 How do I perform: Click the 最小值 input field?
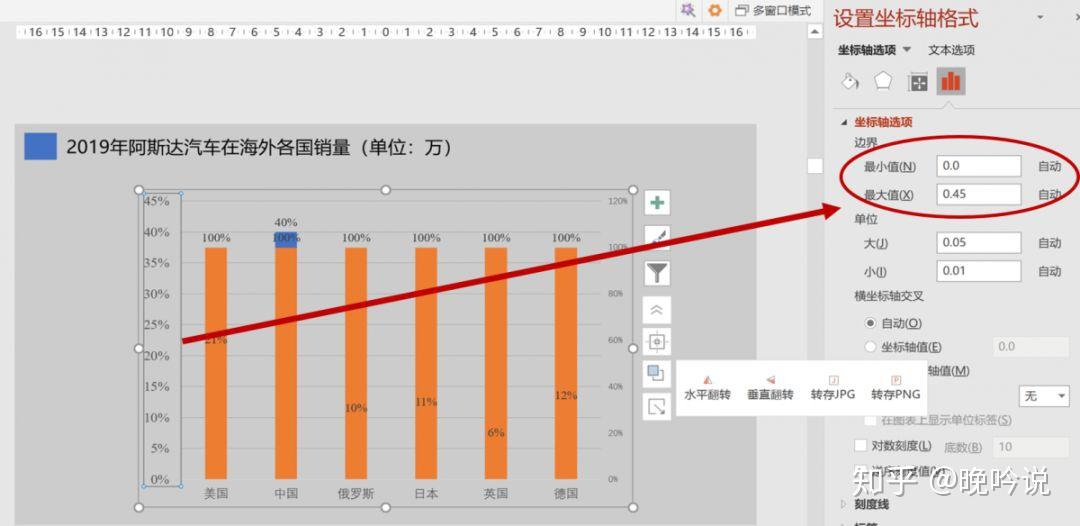pos(979,166)
